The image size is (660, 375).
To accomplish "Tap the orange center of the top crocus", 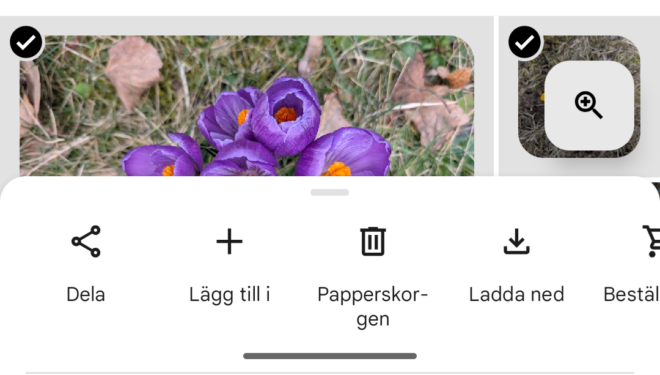I will 285,114.
